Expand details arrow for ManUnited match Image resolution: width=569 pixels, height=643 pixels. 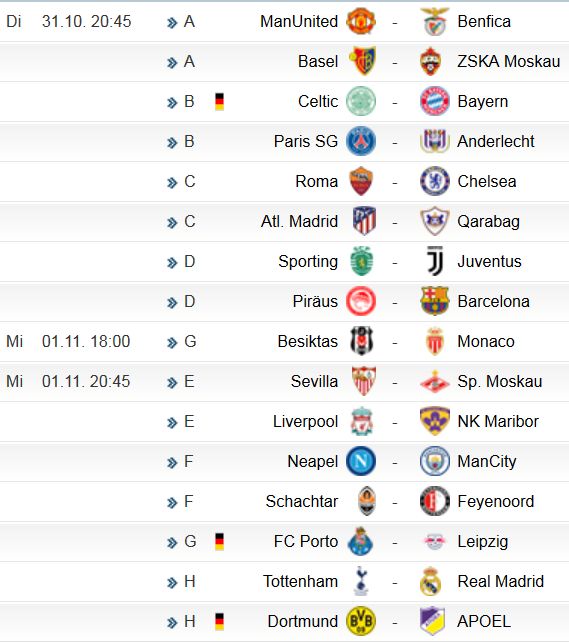[x=172, y=23]
